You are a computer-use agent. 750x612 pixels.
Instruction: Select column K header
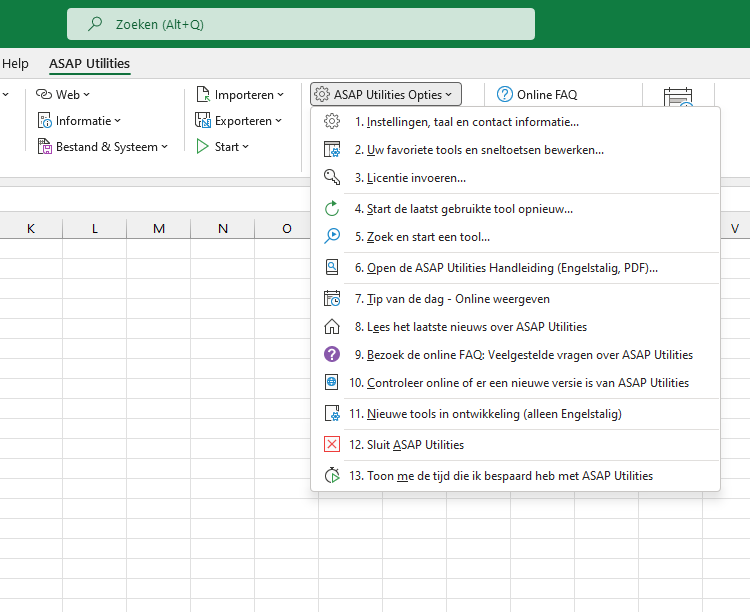point(31,228)
